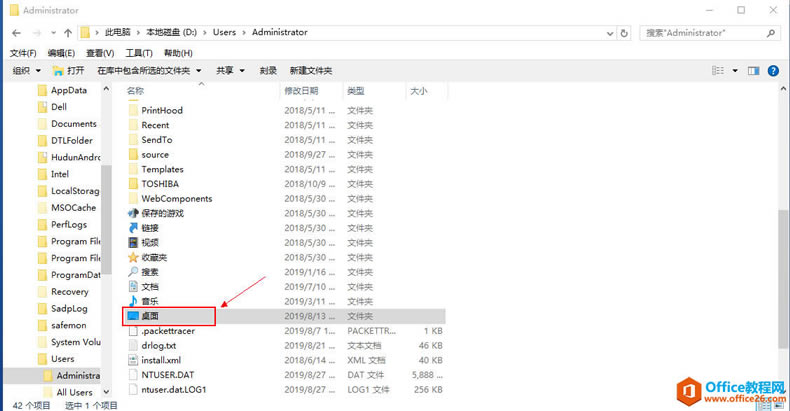Select the 搜索 searches folder icon
790x411 pixels.
(x=133, y=272)
